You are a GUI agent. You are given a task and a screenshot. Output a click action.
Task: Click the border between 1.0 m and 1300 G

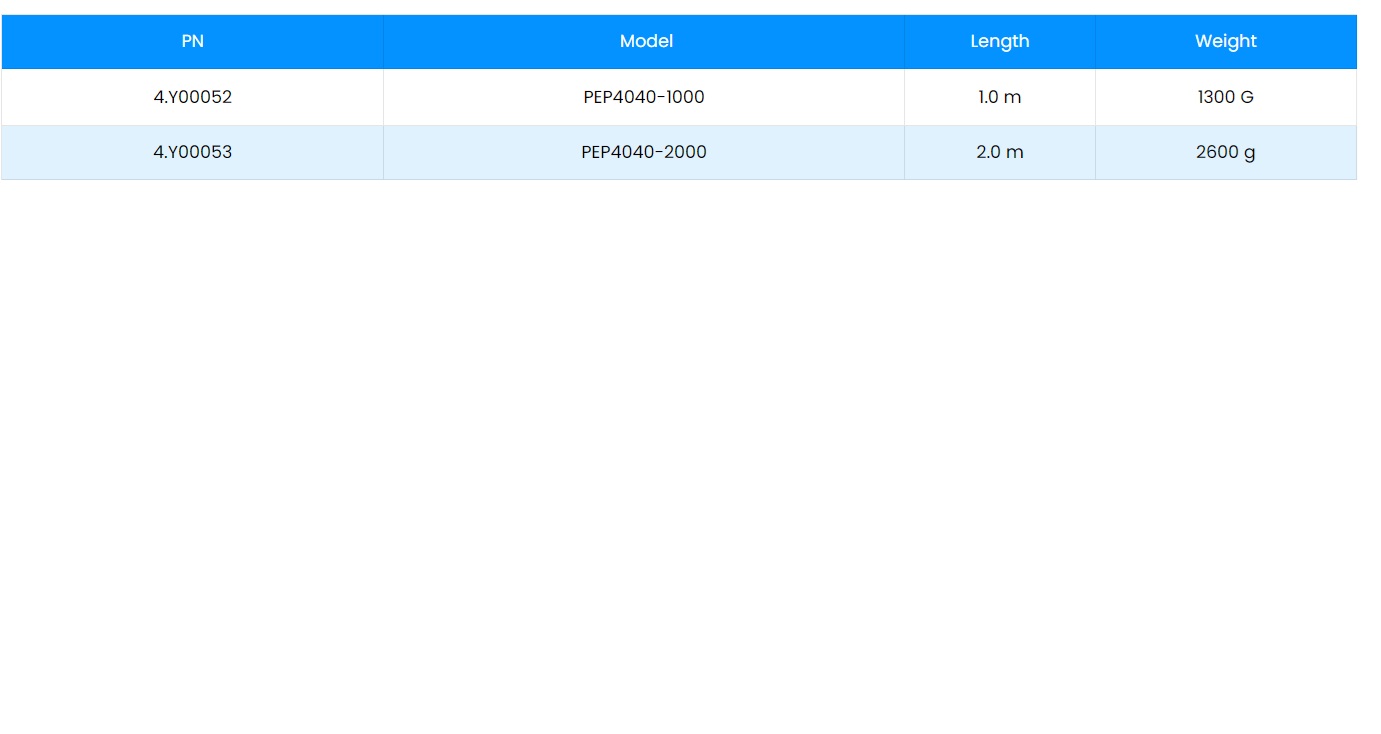tap(1095, 97)
